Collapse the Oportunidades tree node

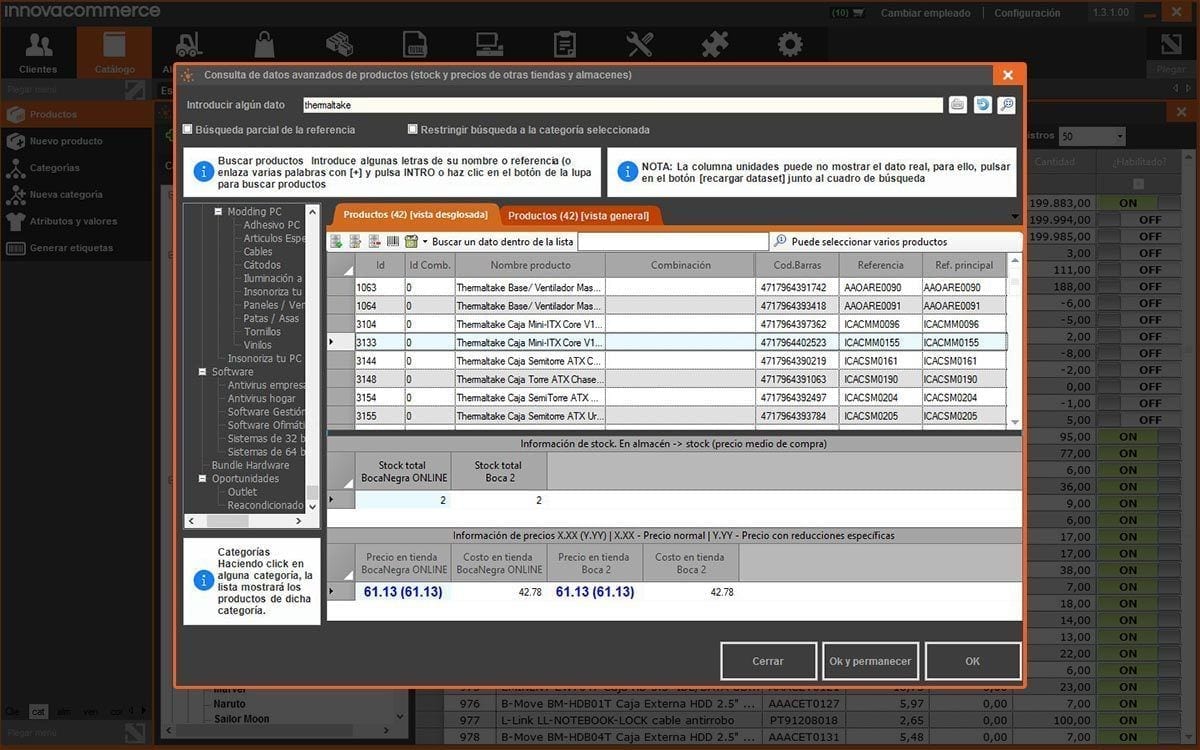pos(203,479)
